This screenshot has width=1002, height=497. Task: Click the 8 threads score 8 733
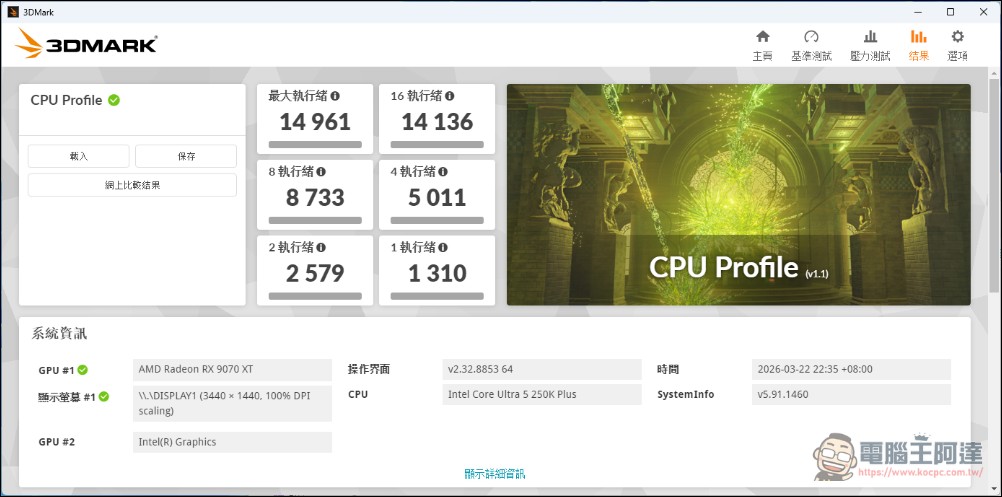pyautogui.click(x=315, y=197)
